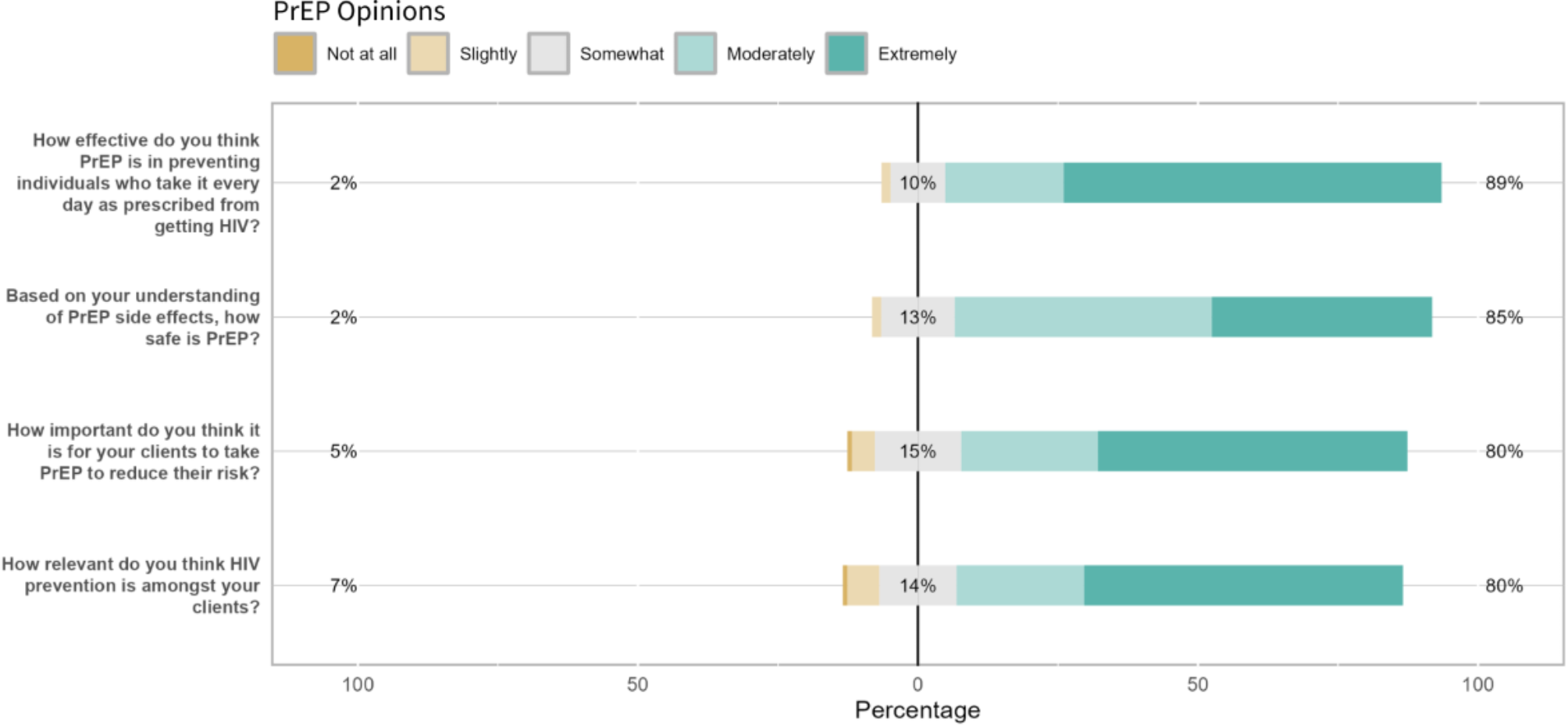Click the 'How effective do you think PrEP' question label
The width and height of the screenshot is (1568, 725).
click(139, 183)
